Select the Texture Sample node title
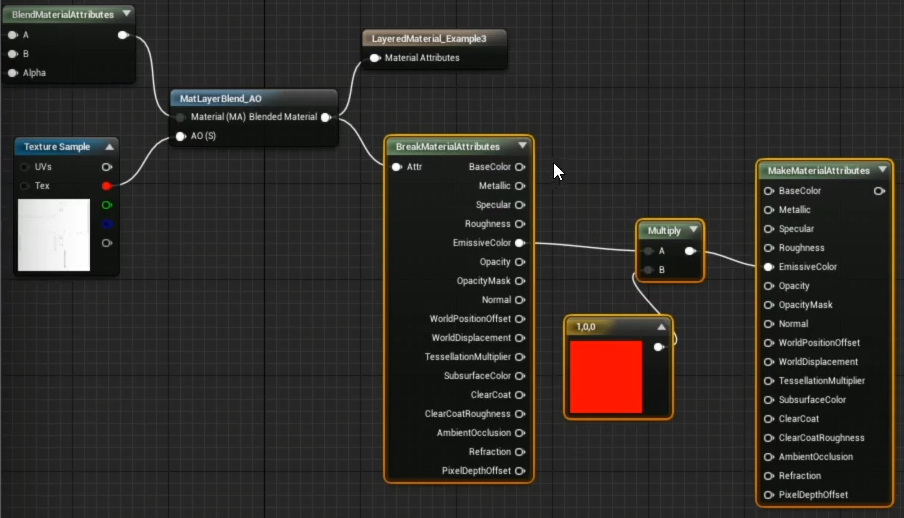 click(x=56, y=147)
